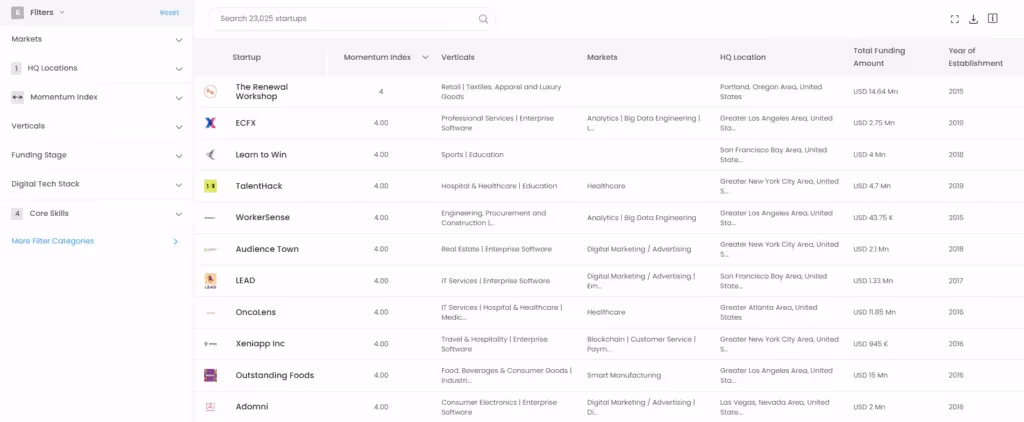Click the Outstanding Foods logo

[x=210, y=375]
